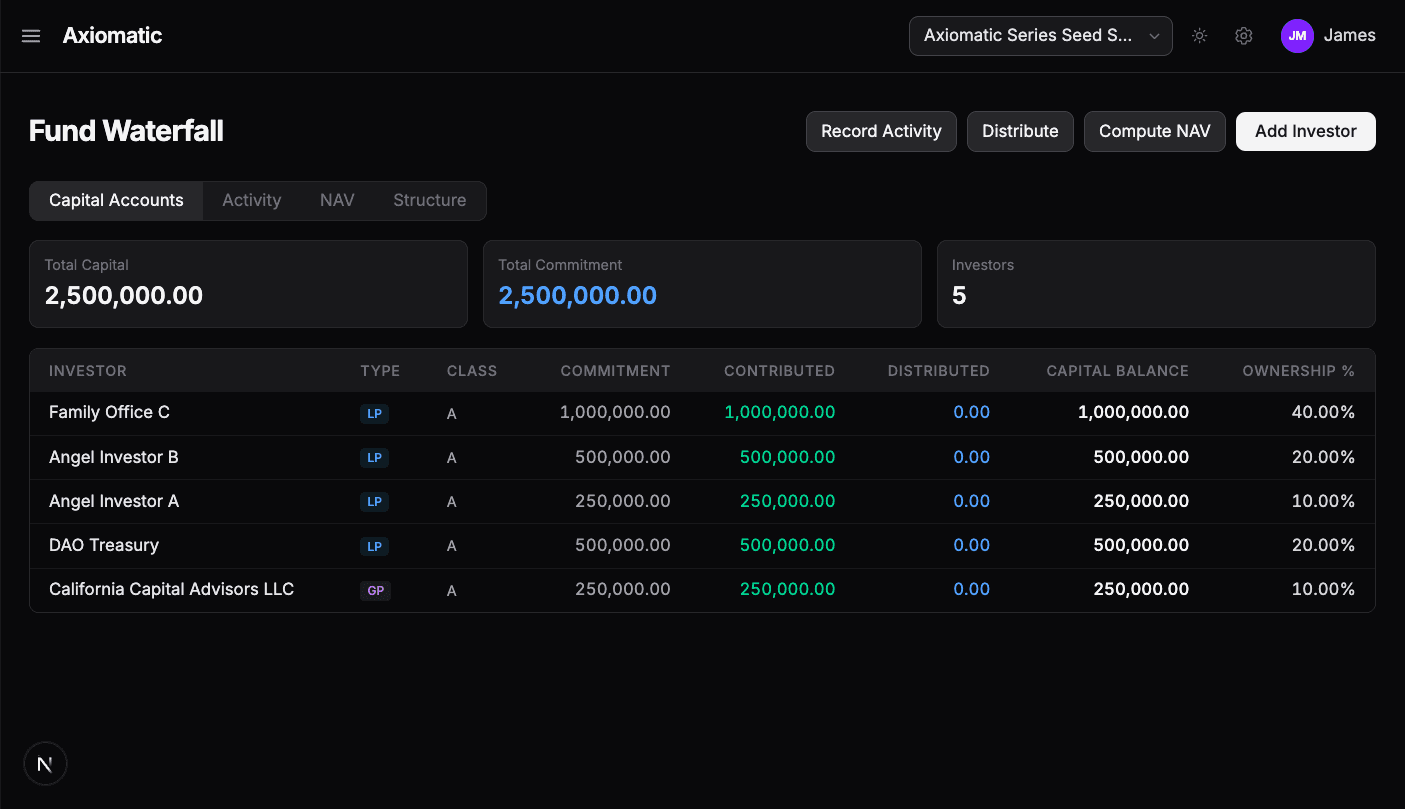Viewport: 1405px width, 809px height.
Task: Open the settings gear
Action: (x=1243, y=35)
